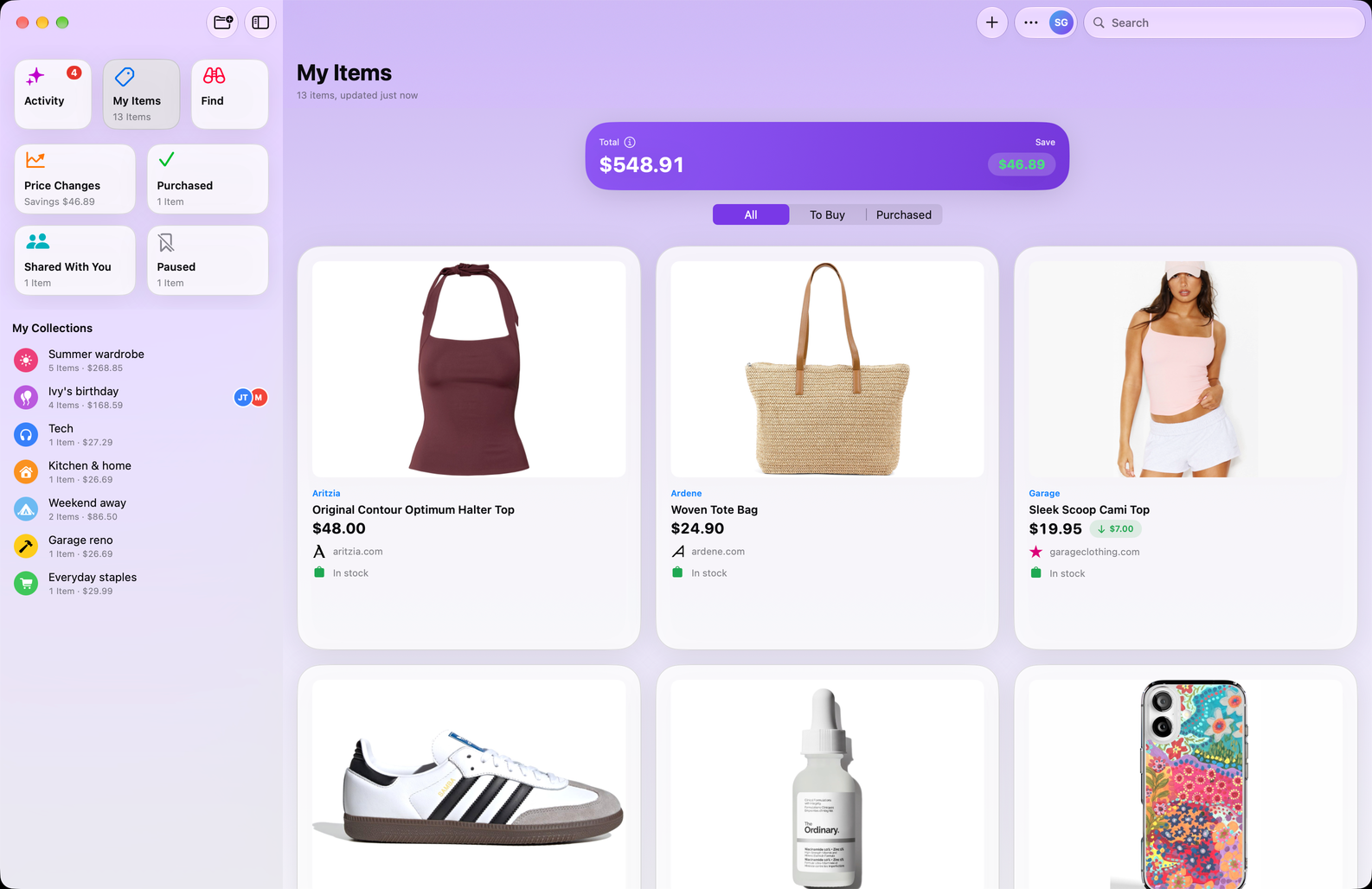The width and height of the screenshot is (1372, 889).
Task: Click the shared members avatars on Ivy's birthday
Action: coord(251,397)
